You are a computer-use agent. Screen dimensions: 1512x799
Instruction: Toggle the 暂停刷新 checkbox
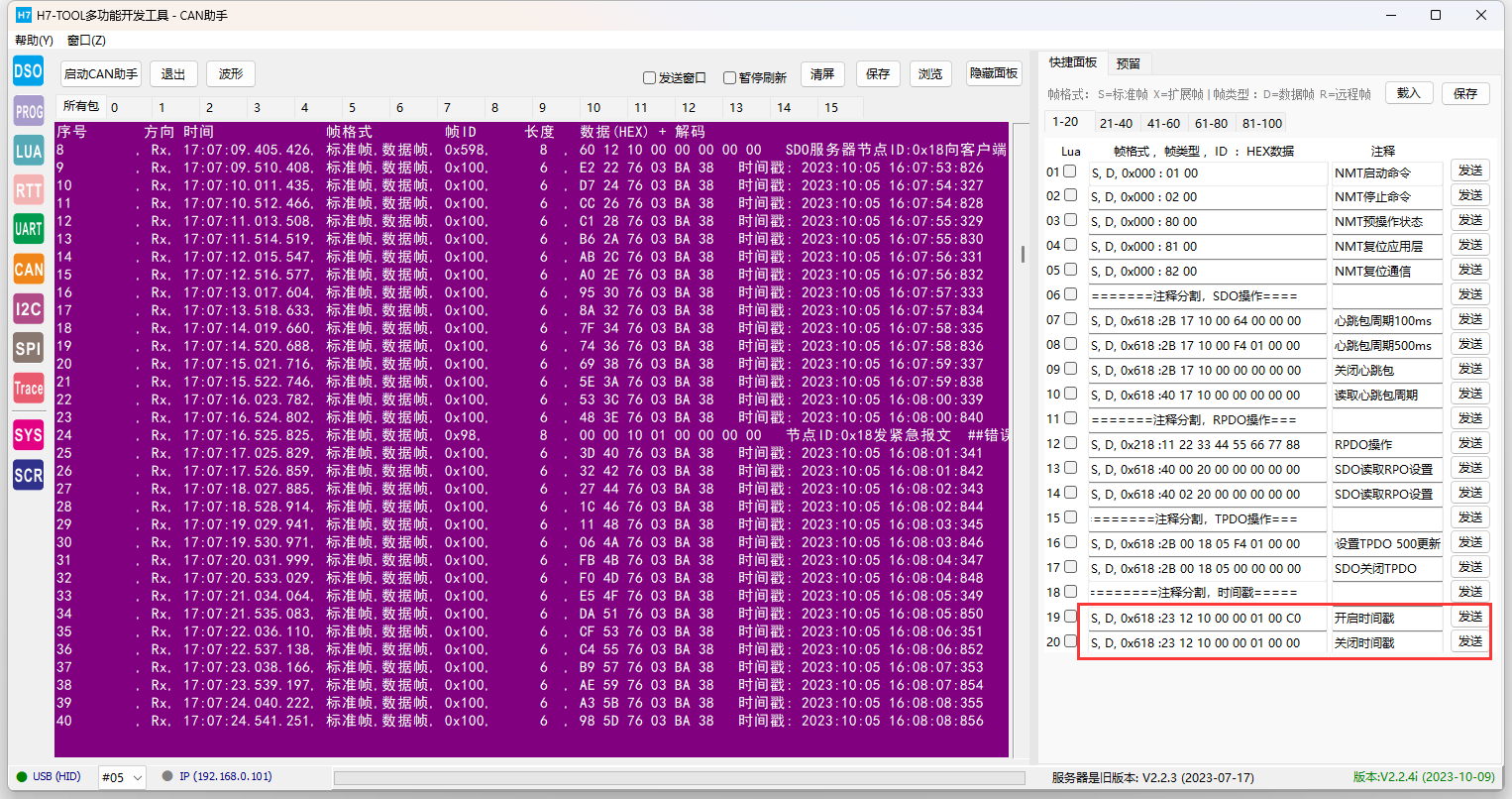[x=729, y=77]
